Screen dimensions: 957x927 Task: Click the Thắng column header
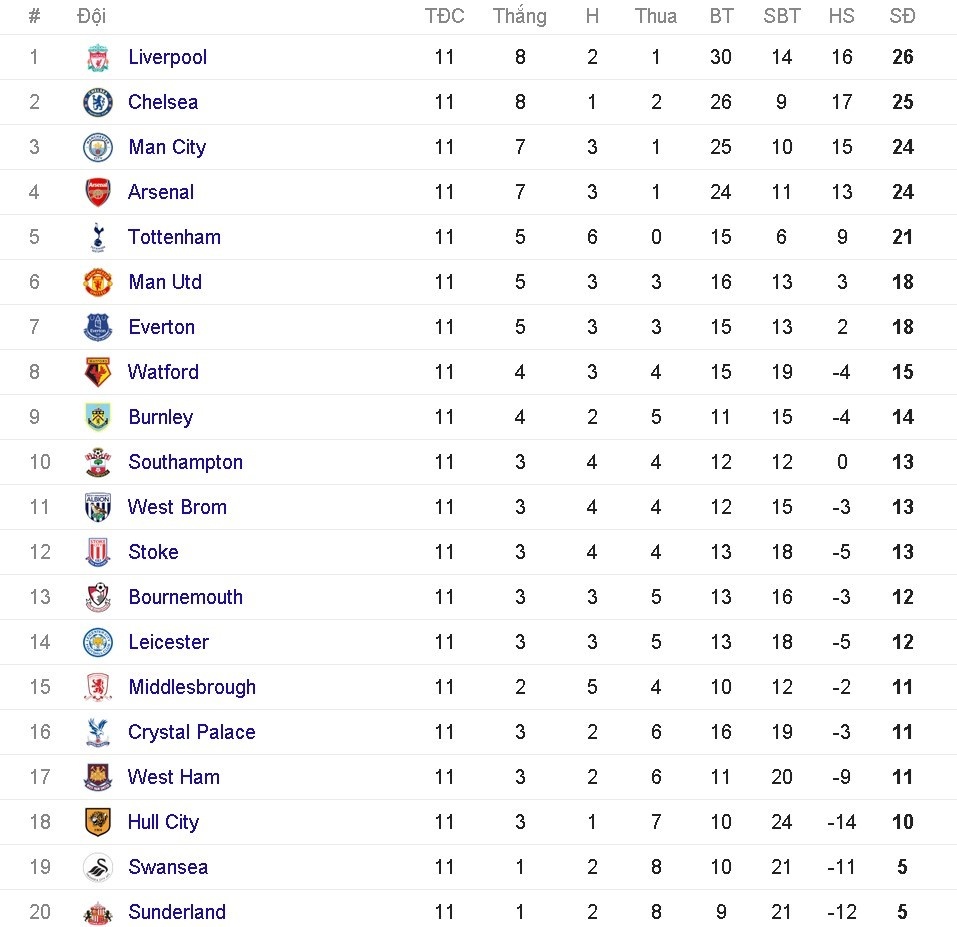pos(519,16)
